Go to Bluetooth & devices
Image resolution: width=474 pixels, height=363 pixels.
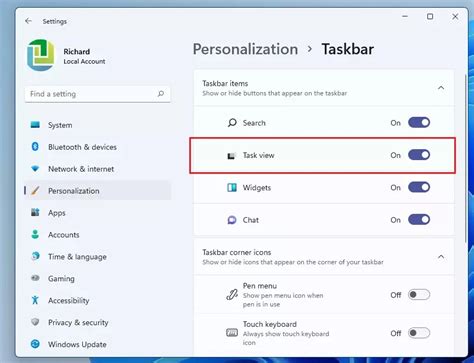tap(97, 147)
